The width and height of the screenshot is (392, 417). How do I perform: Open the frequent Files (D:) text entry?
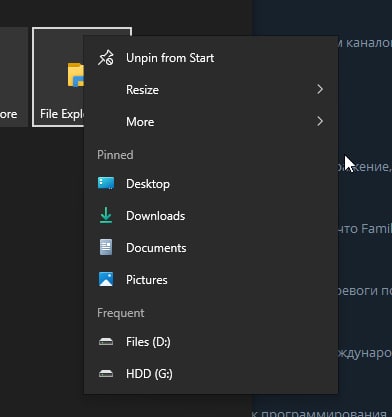coord(148,342)
